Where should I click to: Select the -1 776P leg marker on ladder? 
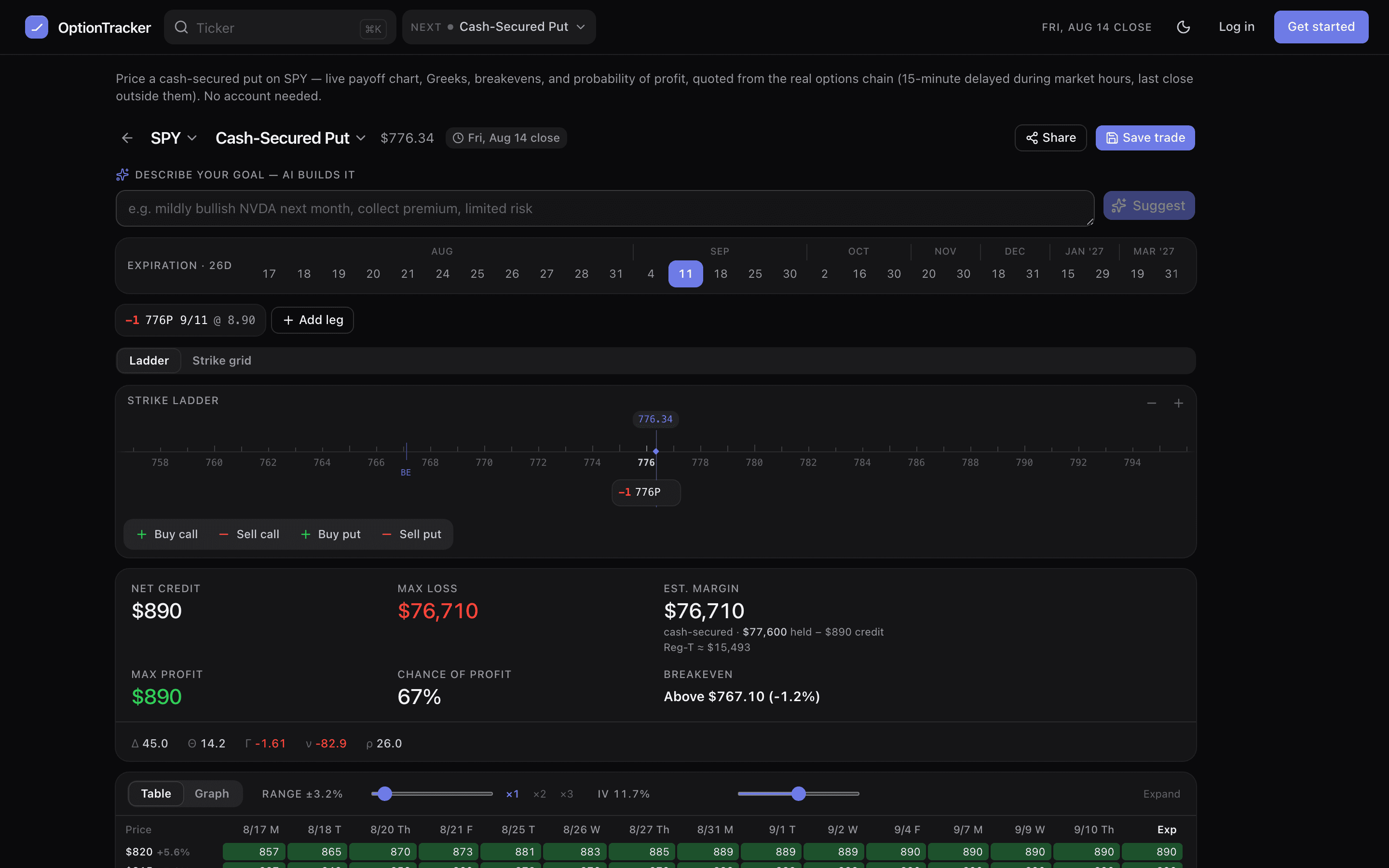tap(646, 492)
